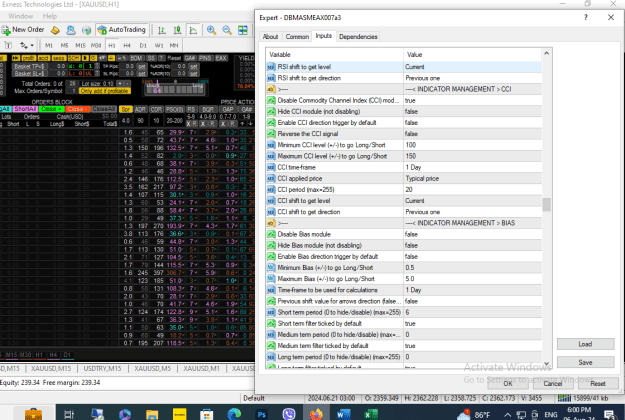The width and height of the screenshot is (625, 420).
Task: Click the zoom out magnifier icon
Action: point(227,30)
